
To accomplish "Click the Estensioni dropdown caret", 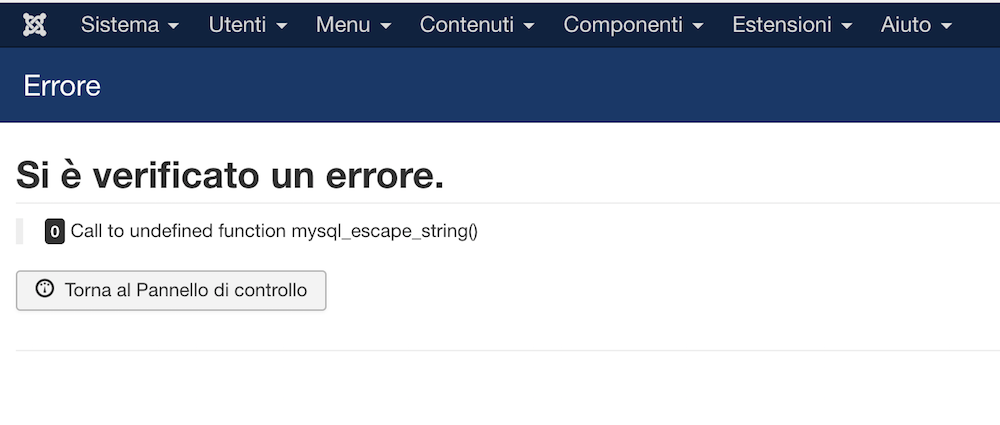I will click(847, 26).
